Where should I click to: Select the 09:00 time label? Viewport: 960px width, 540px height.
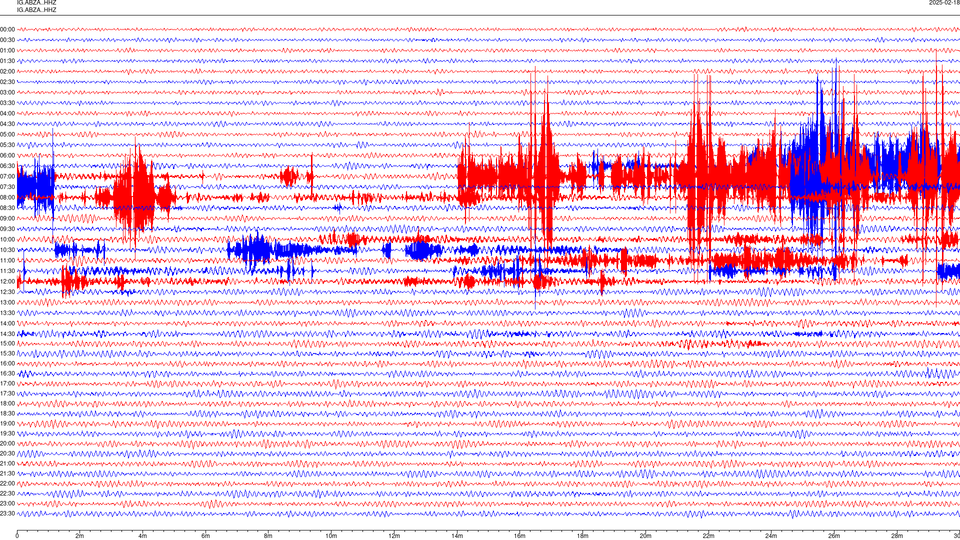pos(7,218)
